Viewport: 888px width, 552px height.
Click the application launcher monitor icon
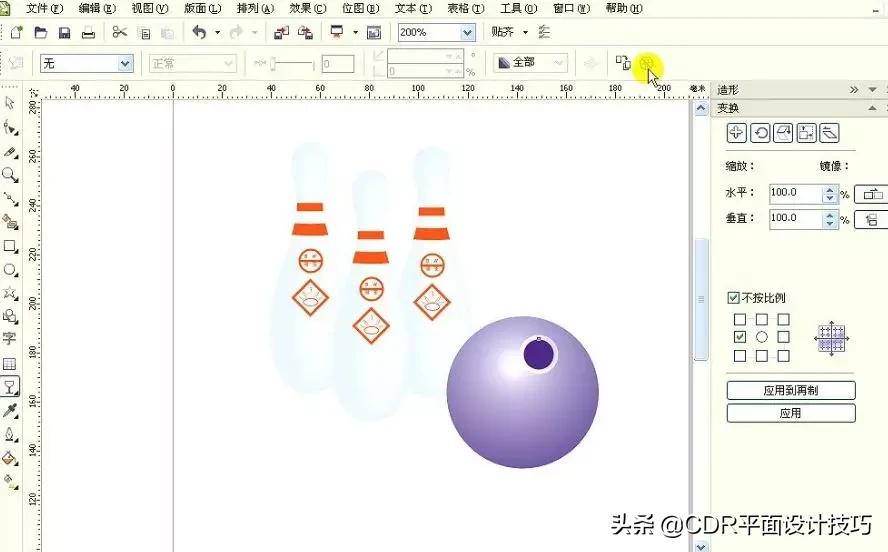337,32
